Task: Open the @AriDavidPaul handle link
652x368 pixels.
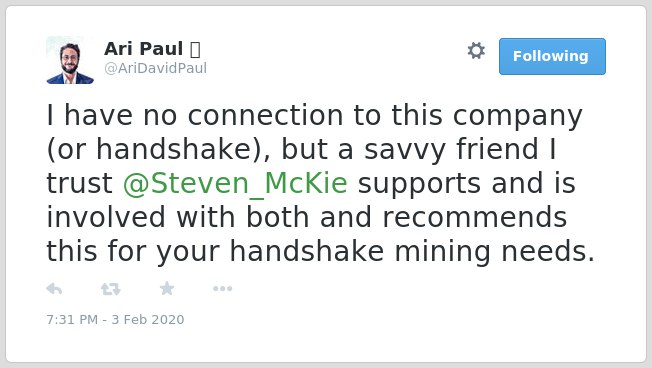Action: pos(155,68)
